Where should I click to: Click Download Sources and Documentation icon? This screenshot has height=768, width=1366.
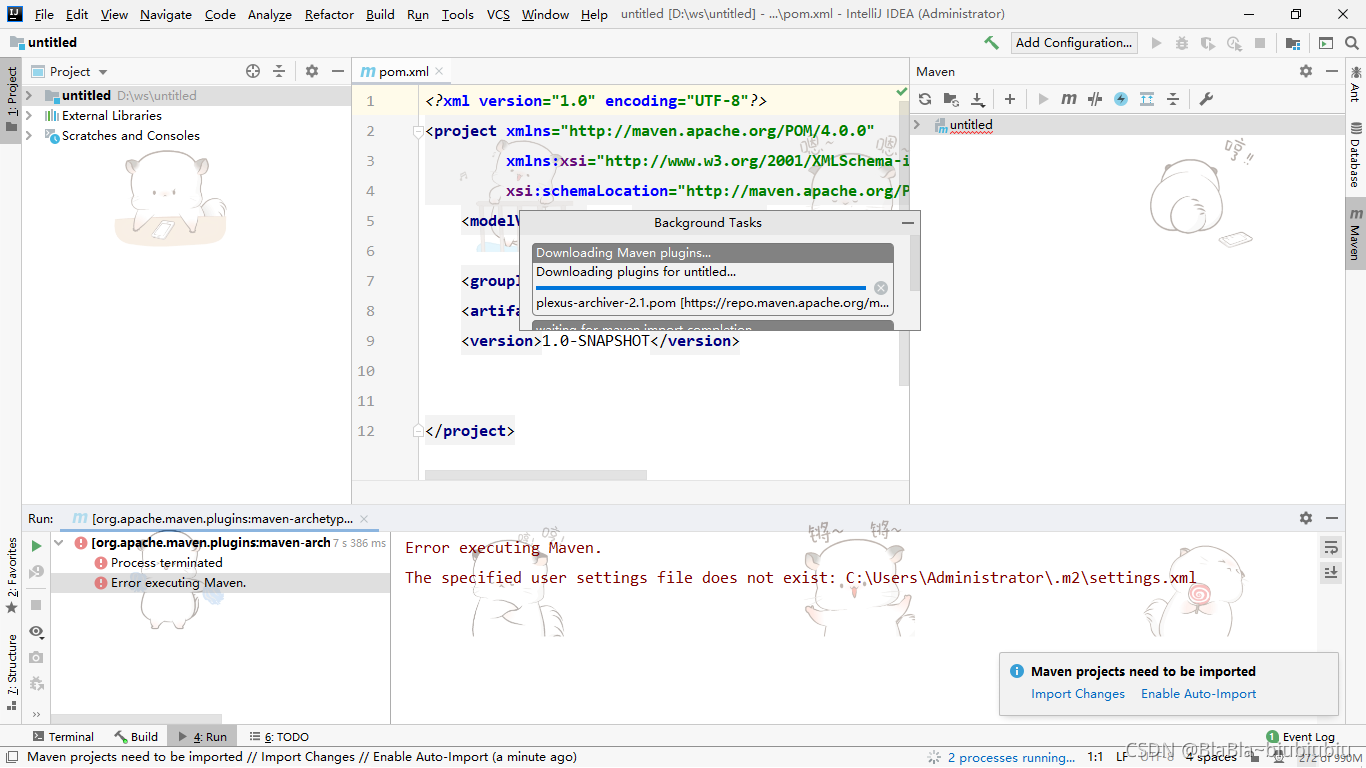click(978, 99)
